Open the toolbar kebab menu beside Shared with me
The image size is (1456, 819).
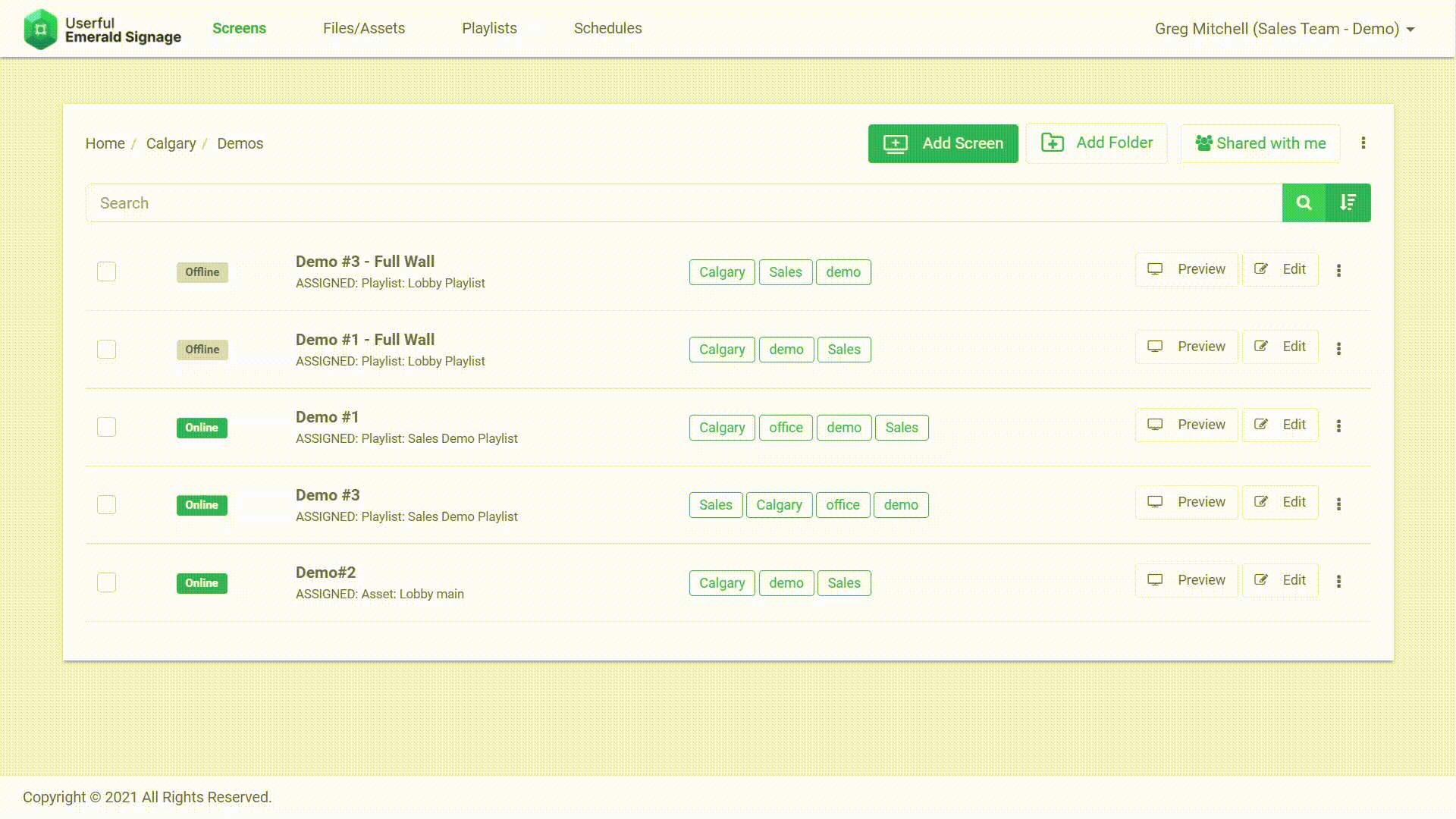coord(1363,143)
